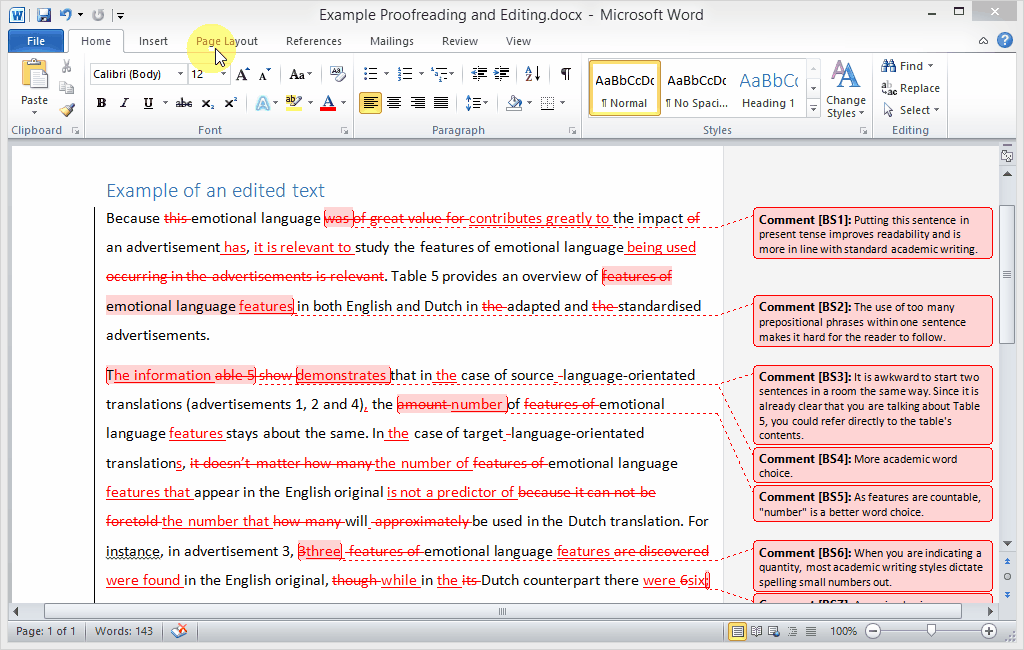The height and width of the screenshot is (650, 1024).
Task: Toggle Italic formatting
Action: [124, 103]
